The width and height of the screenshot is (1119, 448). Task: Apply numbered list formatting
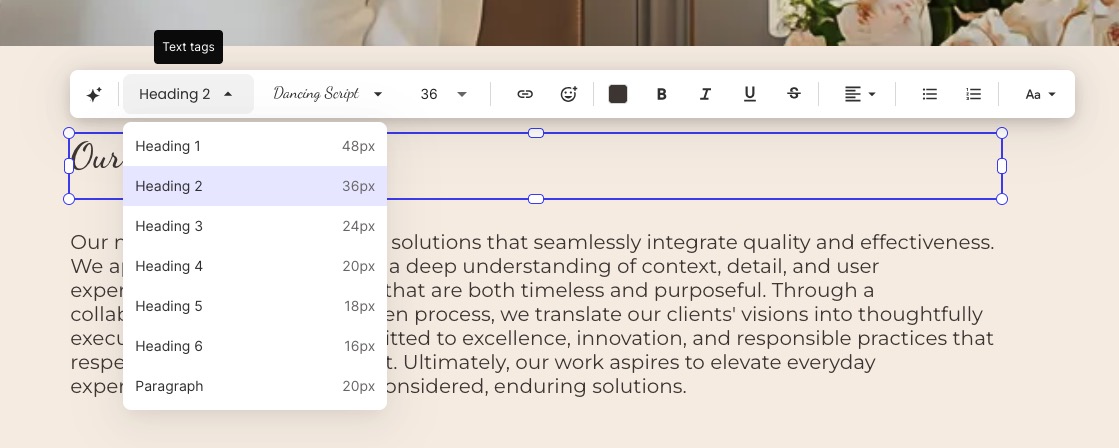pyautogui.click(x=973, y=94)
